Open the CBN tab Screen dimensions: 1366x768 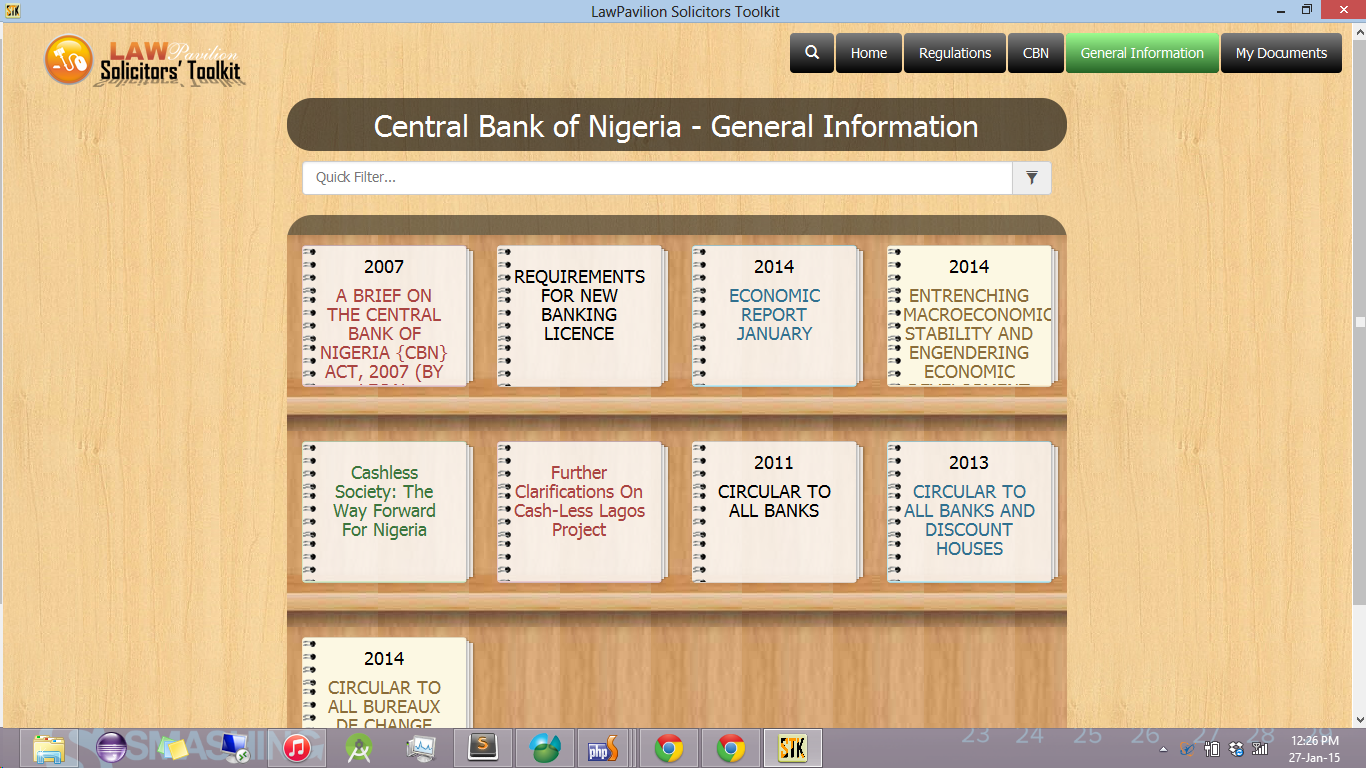(1035, 53)
